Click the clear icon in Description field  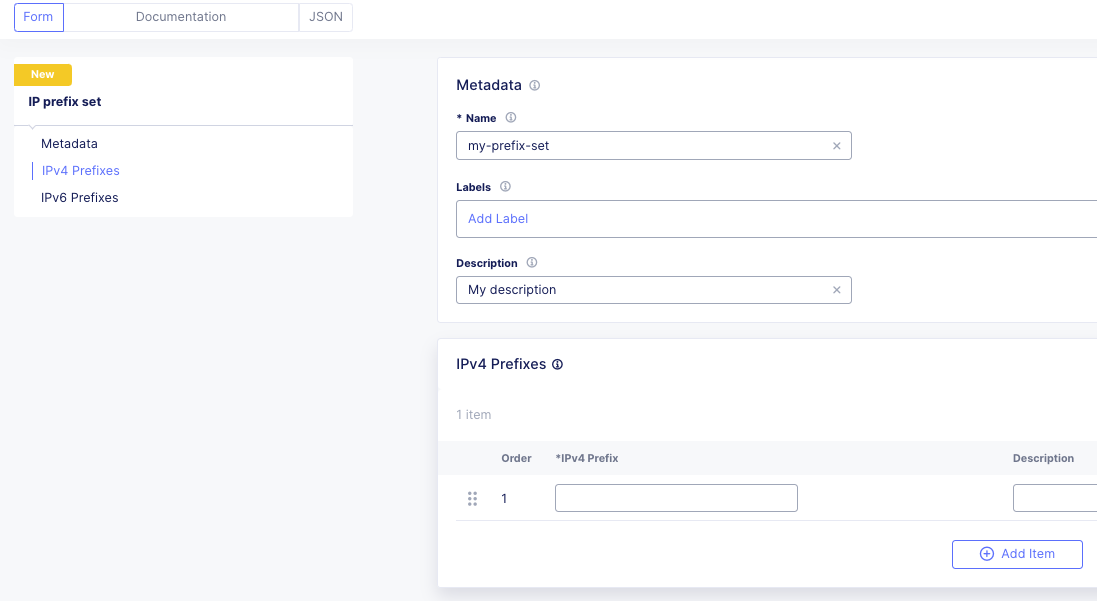837,290
